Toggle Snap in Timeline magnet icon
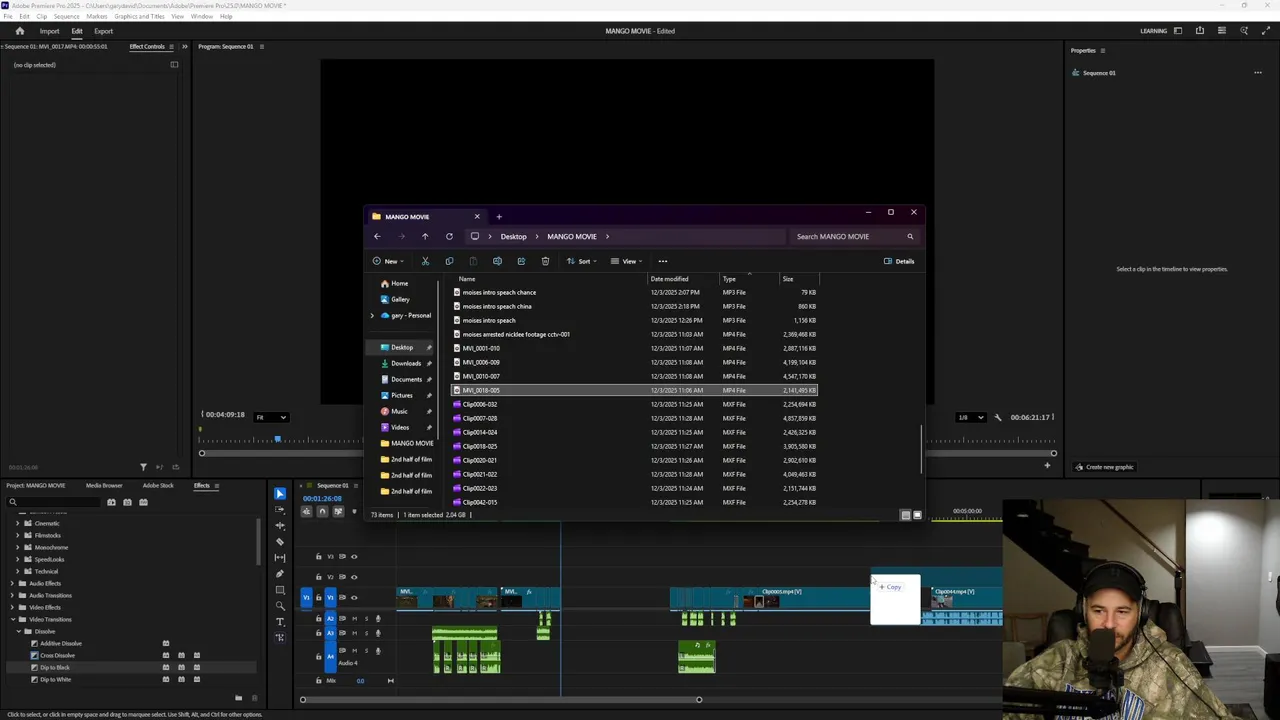1280x720 pixels. coord(322,512)
